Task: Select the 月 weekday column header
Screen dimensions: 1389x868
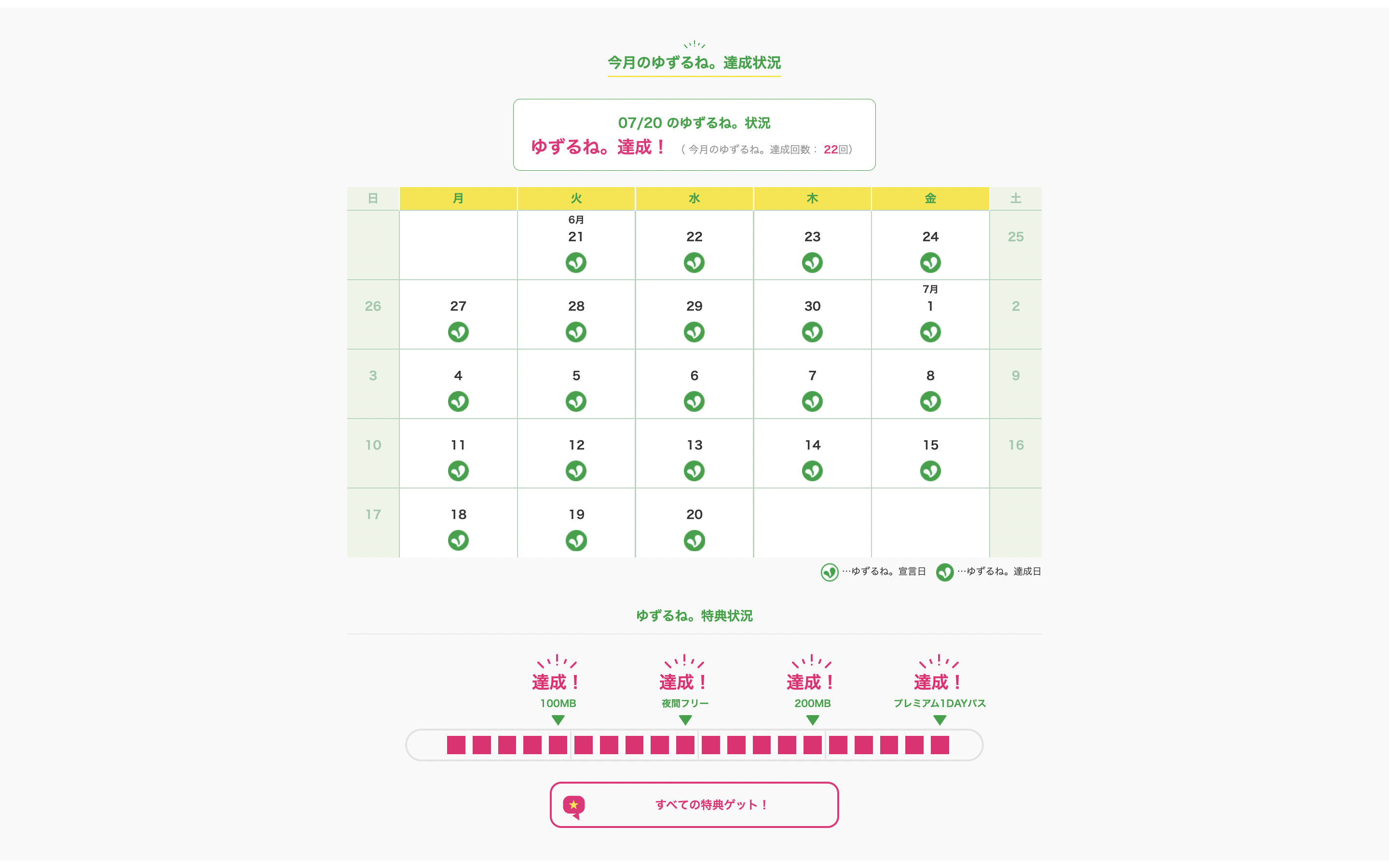Action: 458,199
